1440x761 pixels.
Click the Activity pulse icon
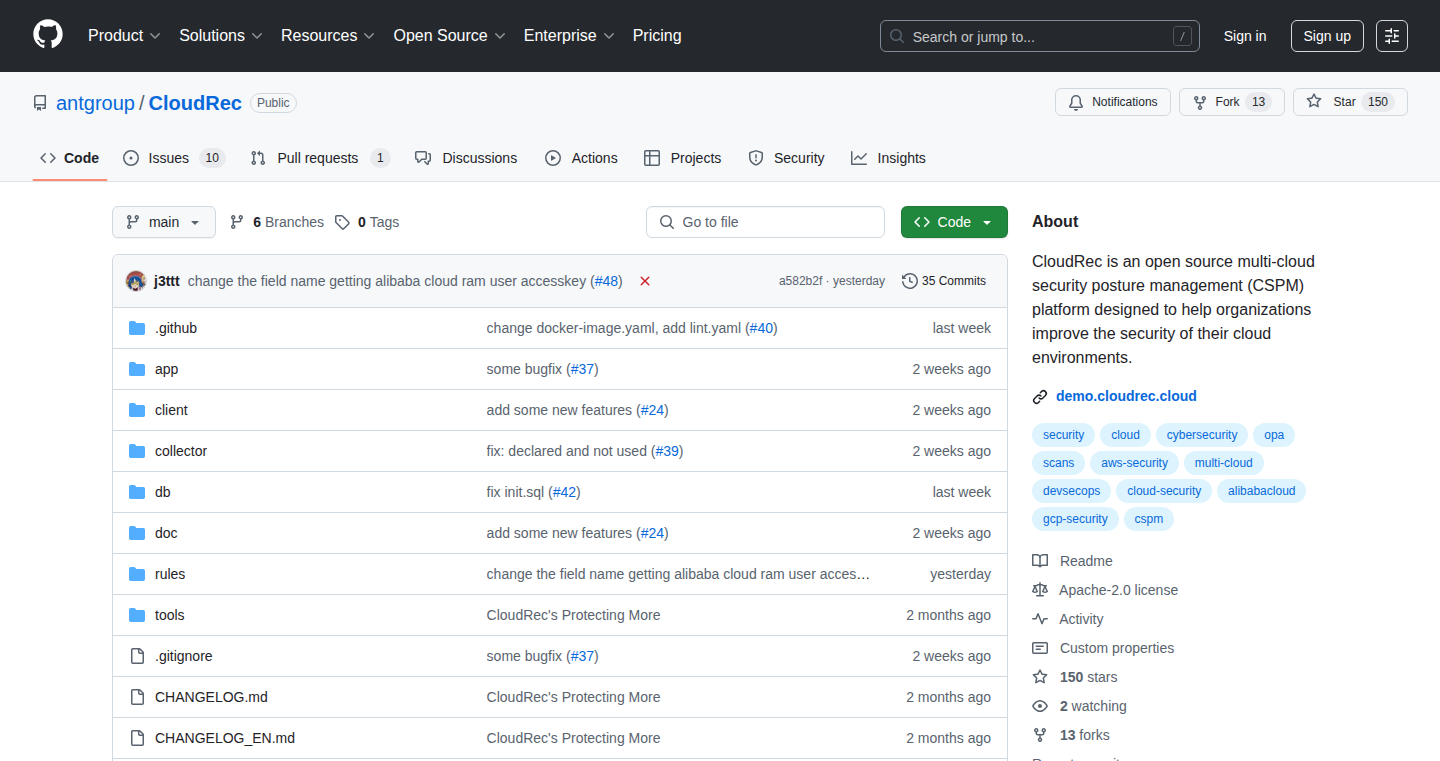(1040, 619)
